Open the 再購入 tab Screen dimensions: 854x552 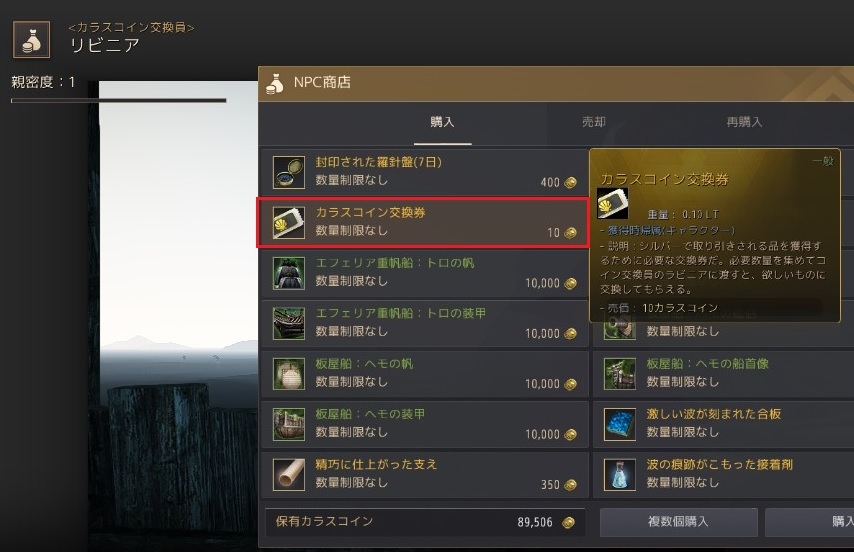(744, 122)
